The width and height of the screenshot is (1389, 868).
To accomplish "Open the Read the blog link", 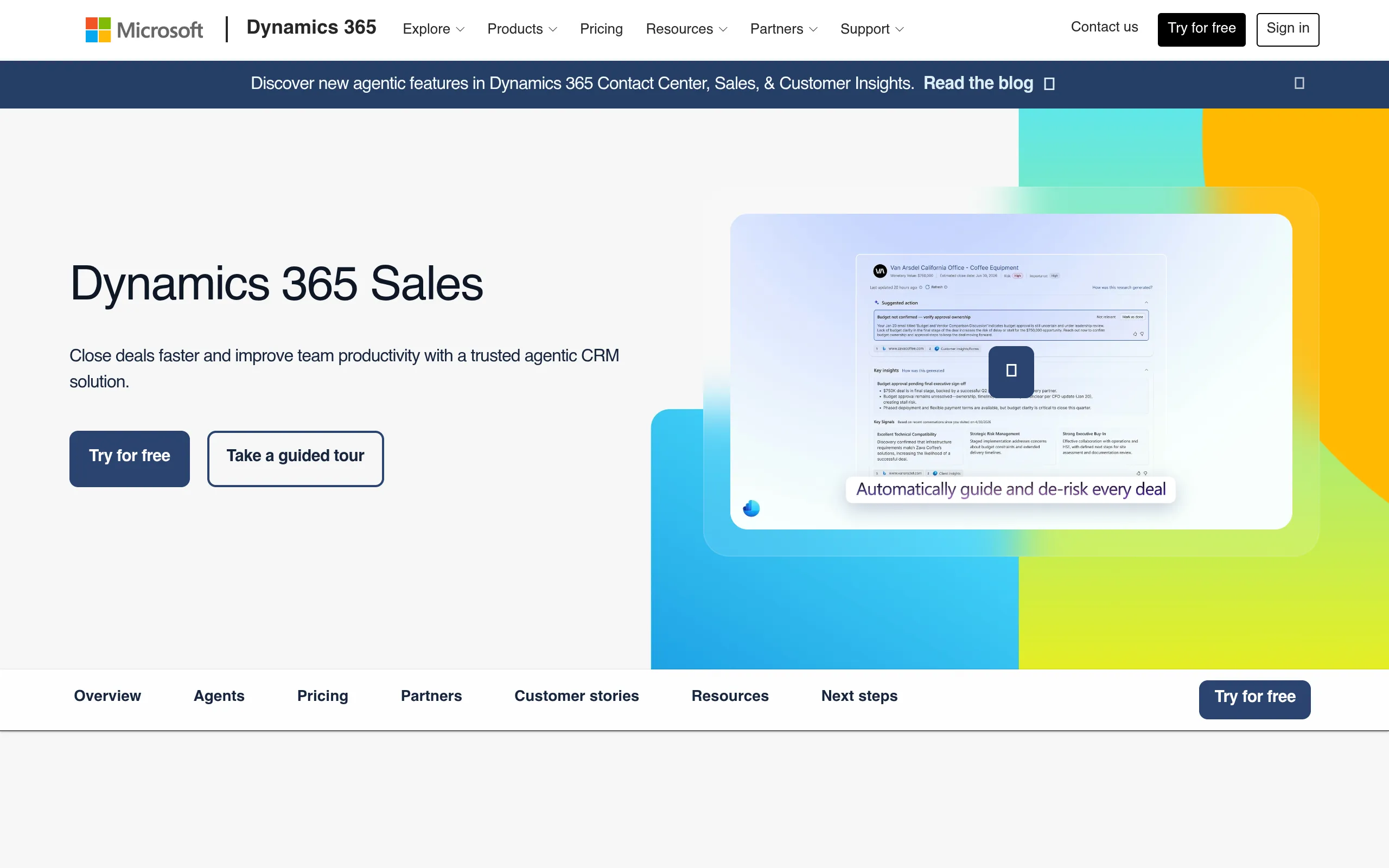I will [x=978, y=83].
